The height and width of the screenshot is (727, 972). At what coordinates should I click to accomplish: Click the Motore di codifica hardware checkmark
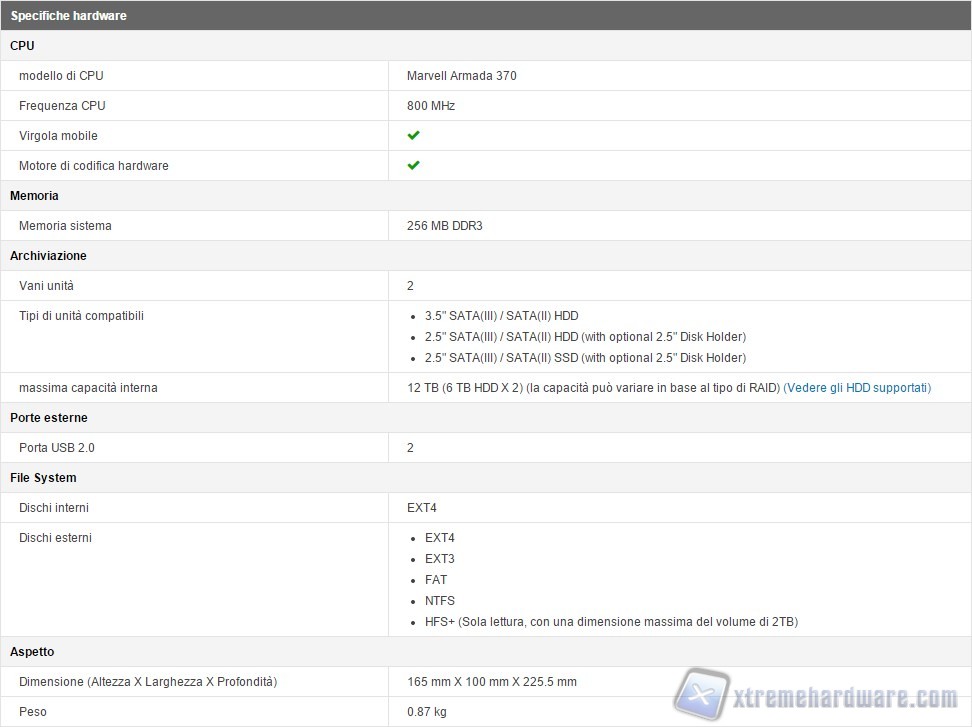[413, 165]
